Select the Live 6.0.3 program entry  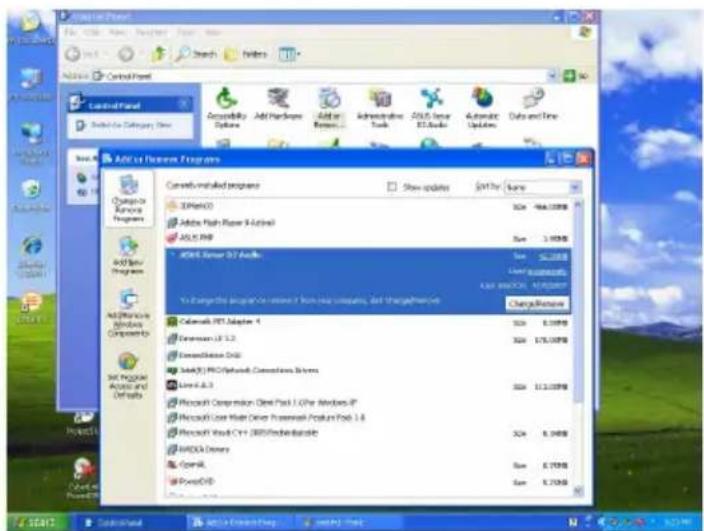click(368, 386)
